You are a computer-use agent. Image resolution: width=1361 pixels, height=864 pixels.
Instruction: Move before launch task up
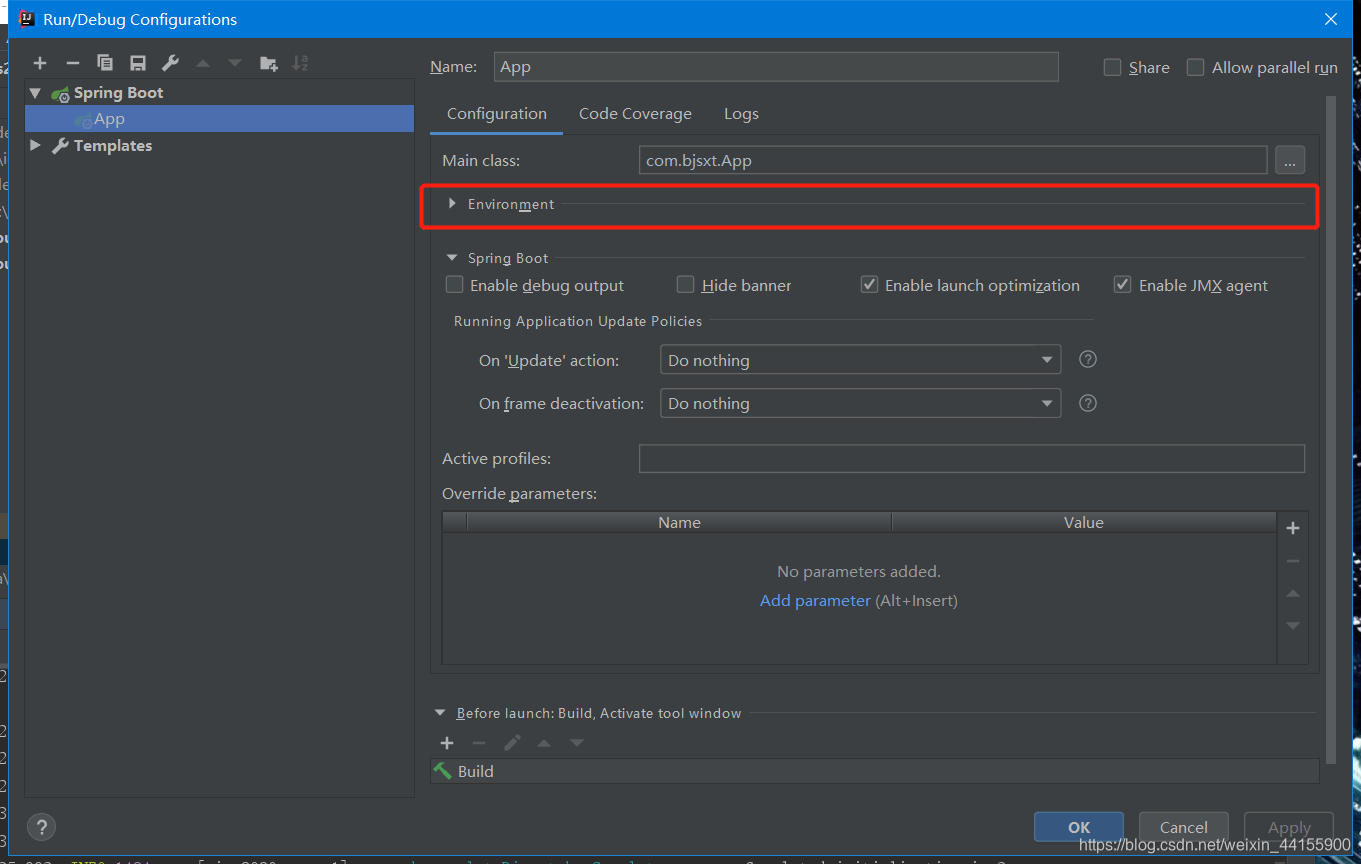(x=544, y=743)
